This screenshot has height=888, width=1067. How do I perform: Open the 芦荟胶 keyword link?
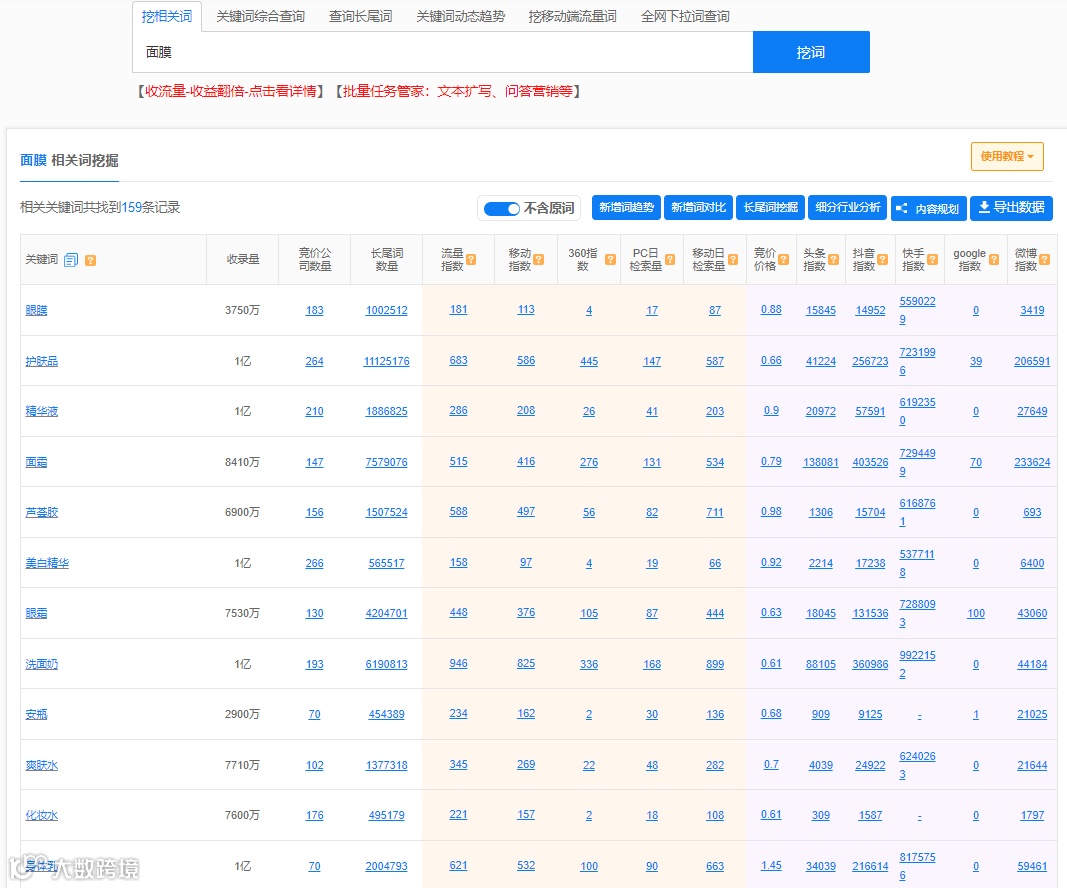coord(42,512)
